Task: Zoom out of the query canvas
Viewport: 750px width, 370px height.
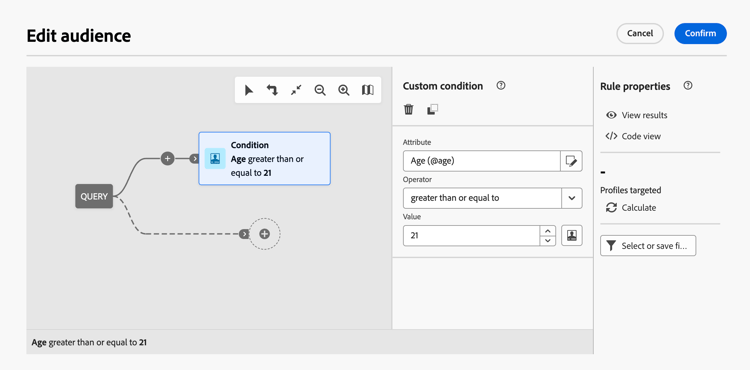Action: 320,90
